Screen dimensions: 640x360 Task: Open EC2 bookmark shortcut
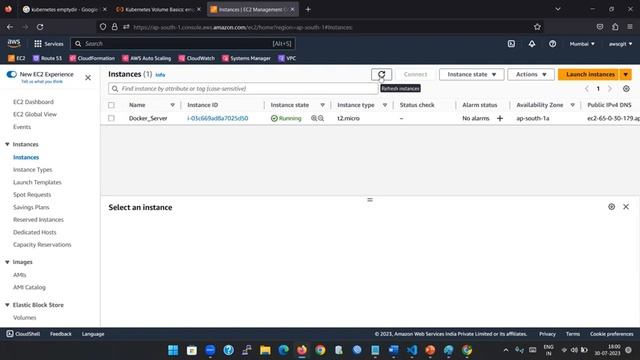(17, 58)
